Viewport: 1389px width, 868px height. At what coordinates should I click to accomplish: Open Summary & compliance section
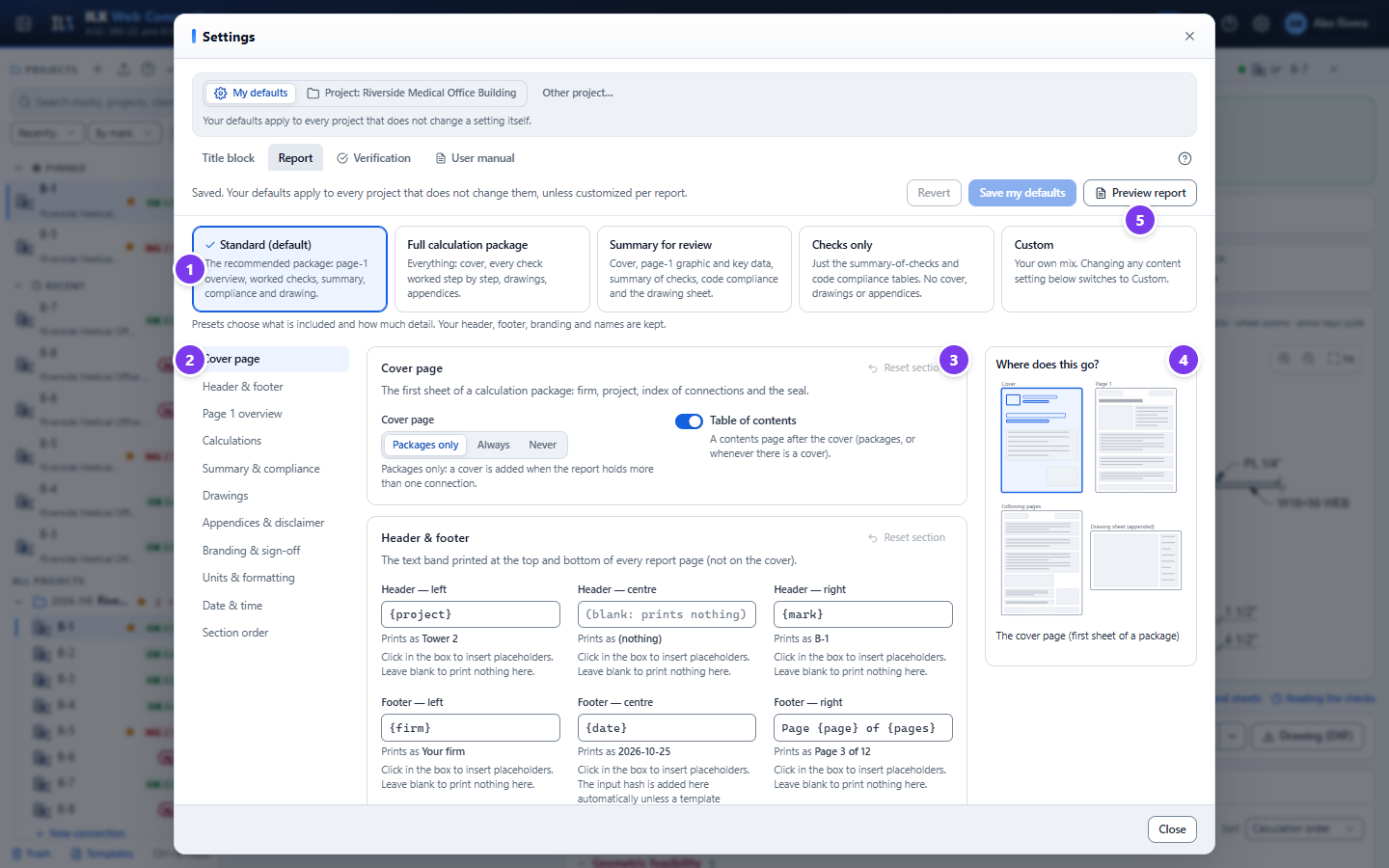click(270, 469)
